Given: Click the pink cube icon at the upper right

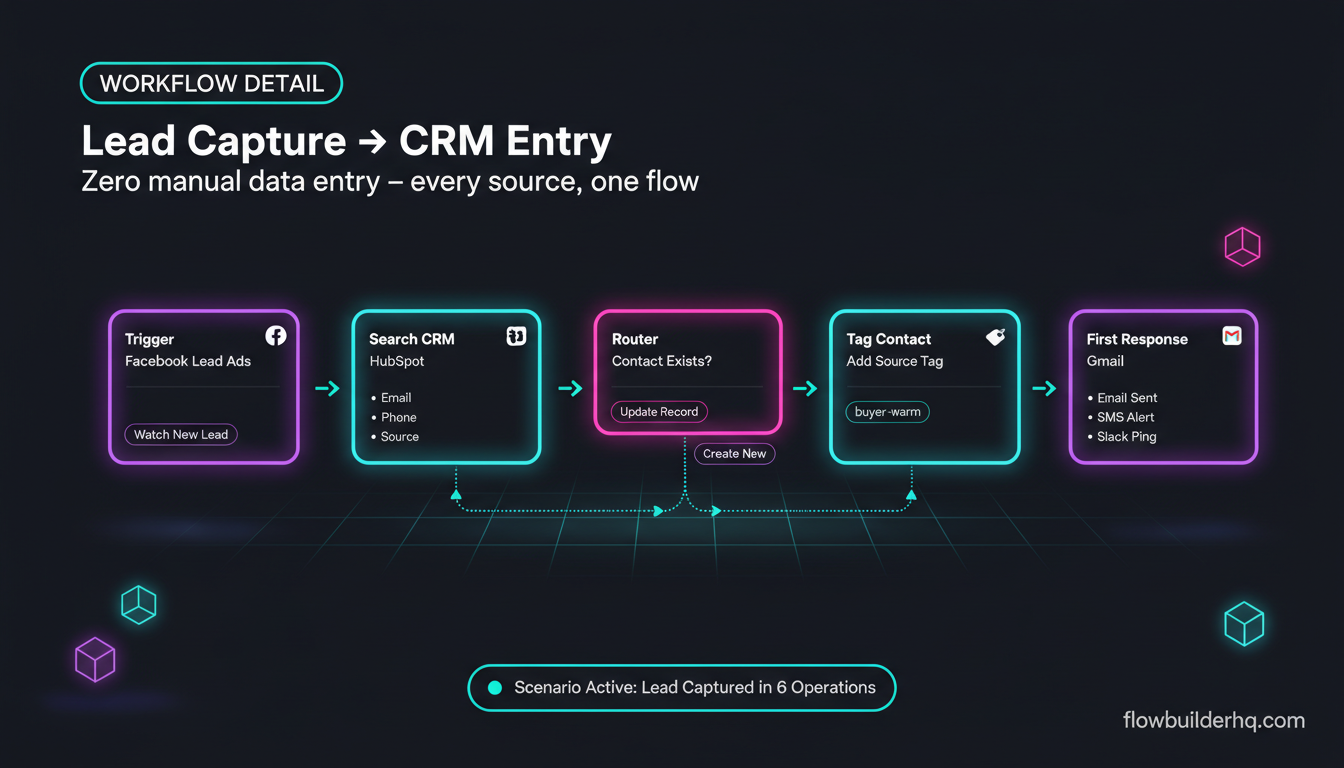Looking at the screenshot, I should (x=1242, y=246).
